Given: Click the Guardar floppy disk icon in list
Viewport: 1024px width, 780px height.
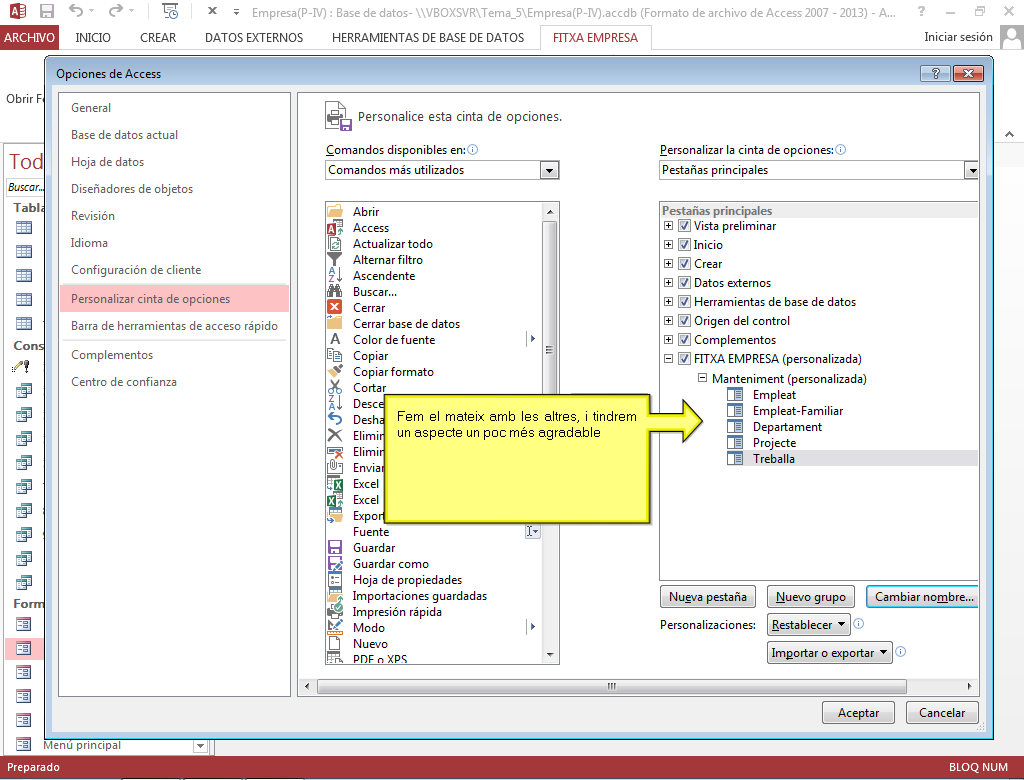Looking at the screenshot, I should [334, 547].
